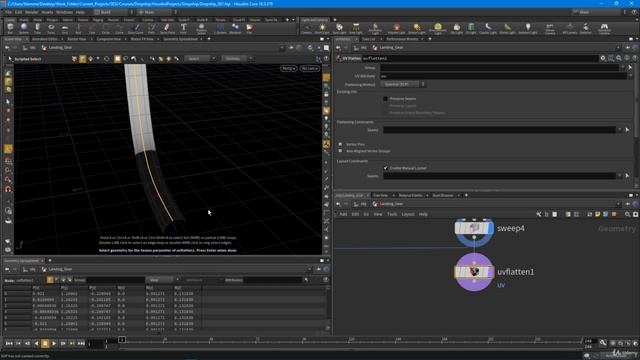Select the Ambient Light shelf tool
Screen dimensions: 640x360
(527, 29)
